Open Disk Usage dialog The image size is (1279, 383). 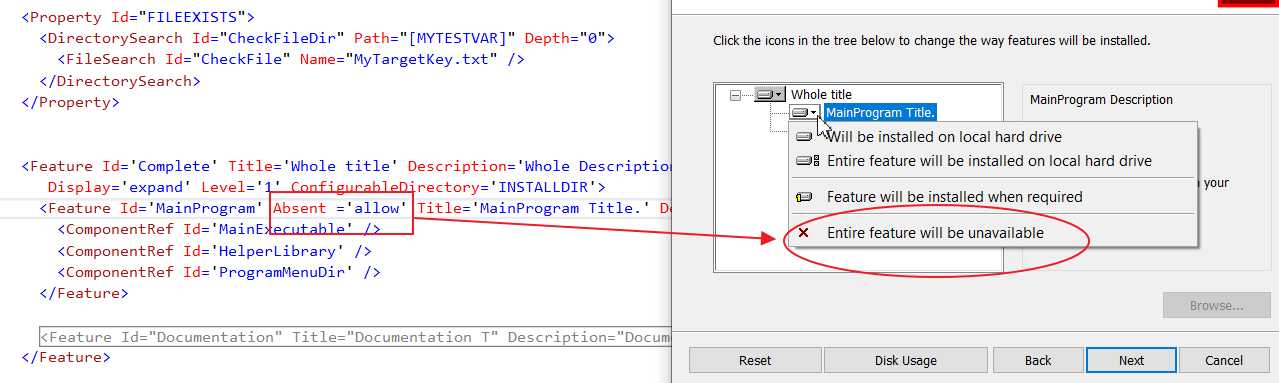906,360
